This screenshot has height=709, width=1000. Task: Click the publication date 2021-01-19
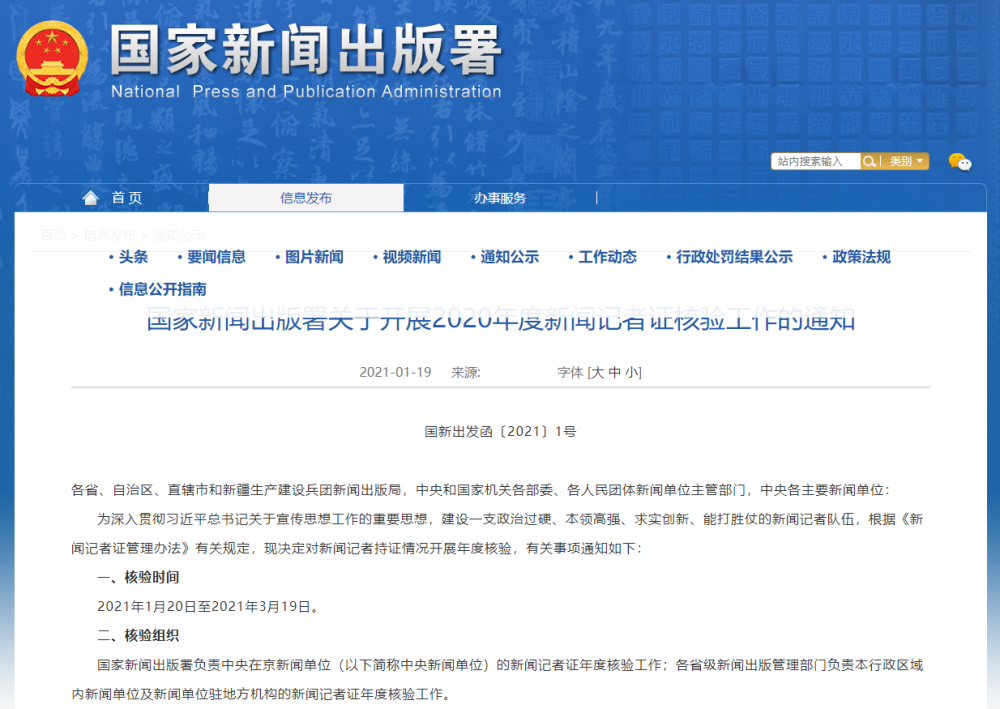click(x=395, y=372)
